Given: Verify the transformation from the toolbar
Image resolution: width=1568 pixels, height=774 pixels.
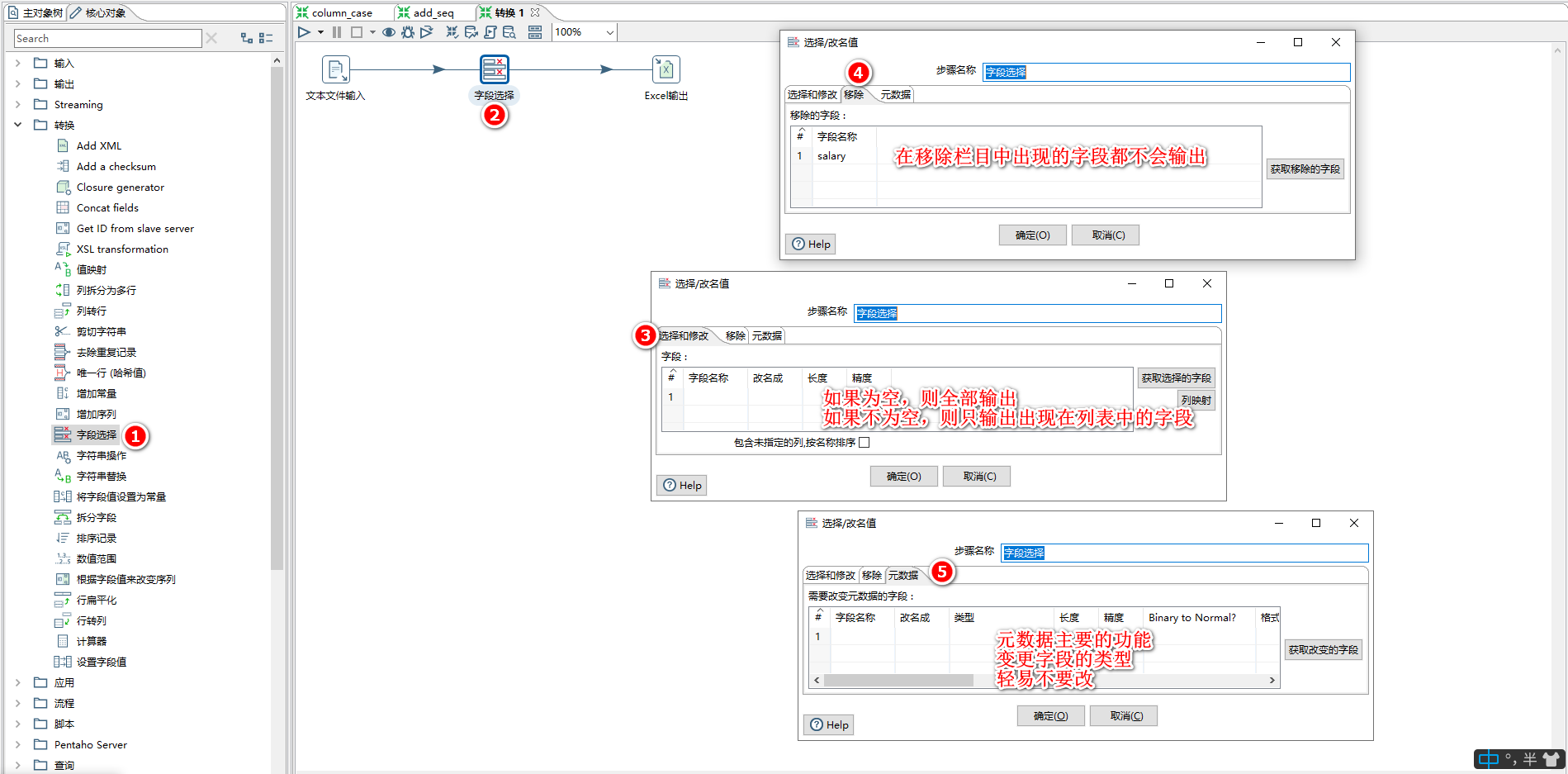Looking at the screenshot, I should pyautogui.click(x=452, y=32).
